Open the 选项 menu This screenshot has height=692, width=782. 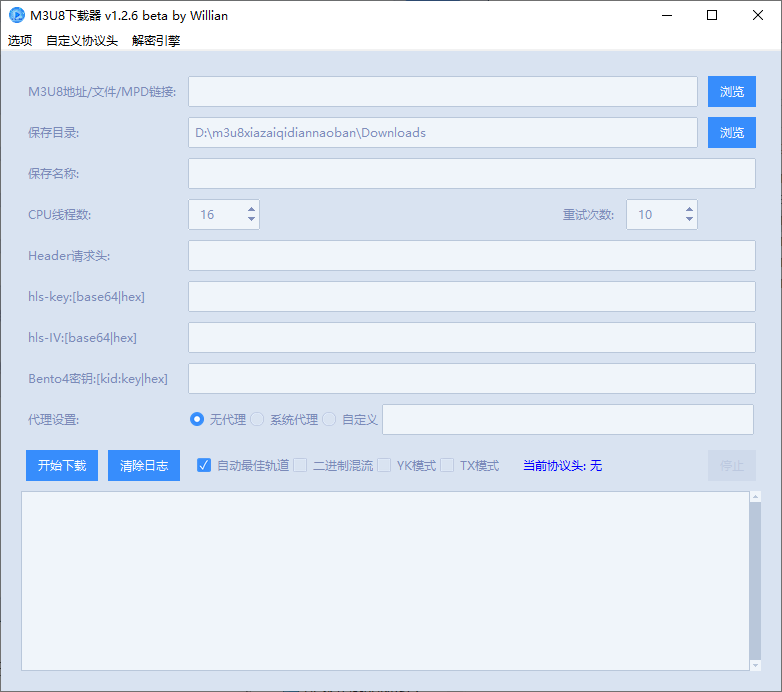[20, 41]
